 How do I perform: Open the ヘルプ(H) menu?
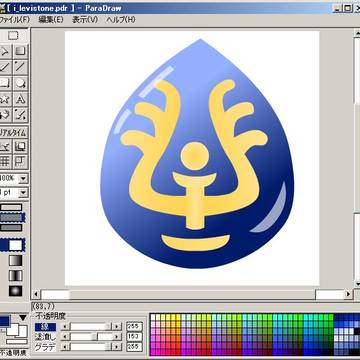(x=121, y=19)
